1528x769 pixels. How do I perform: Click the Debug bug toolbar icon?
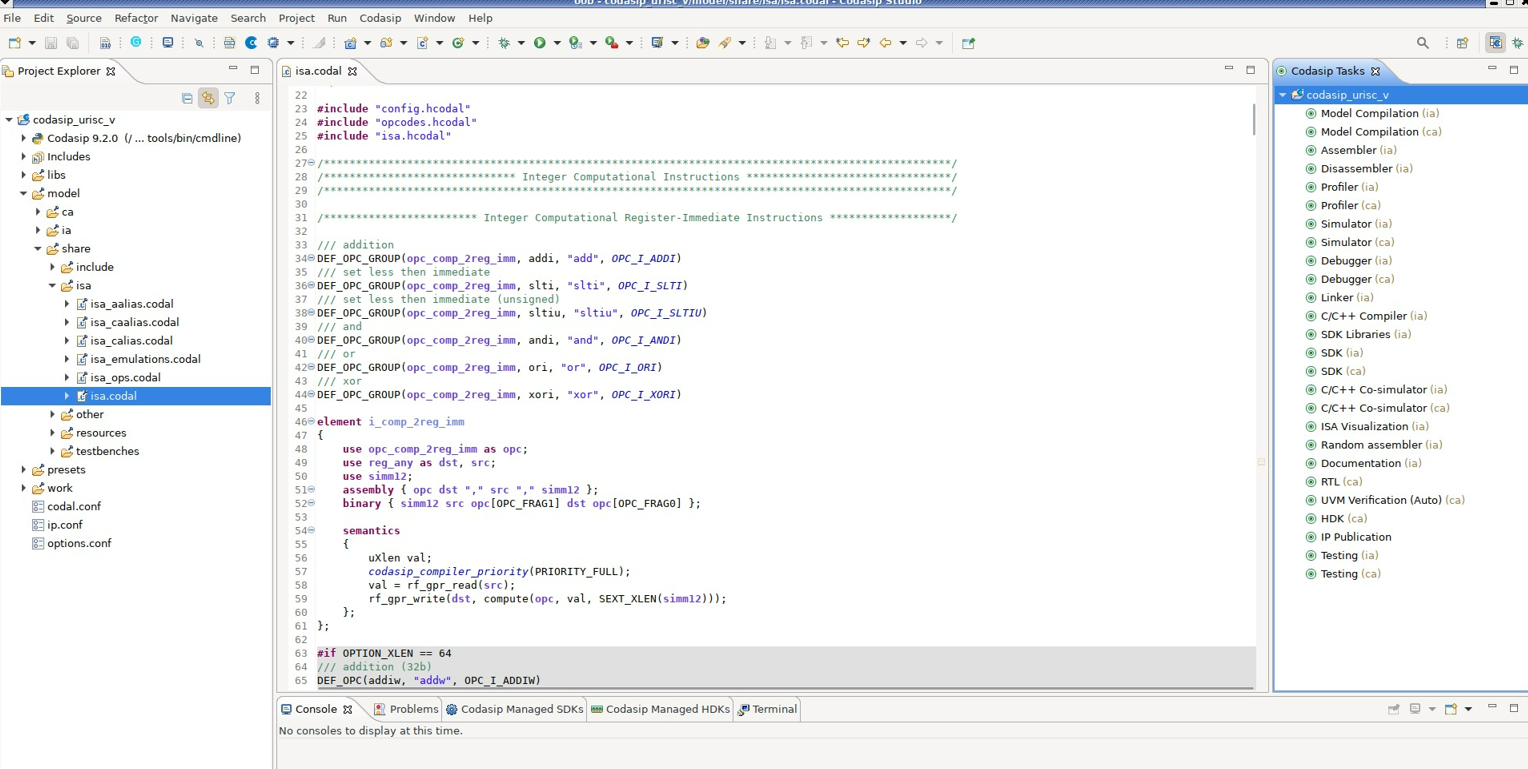[x=504, y=43]
